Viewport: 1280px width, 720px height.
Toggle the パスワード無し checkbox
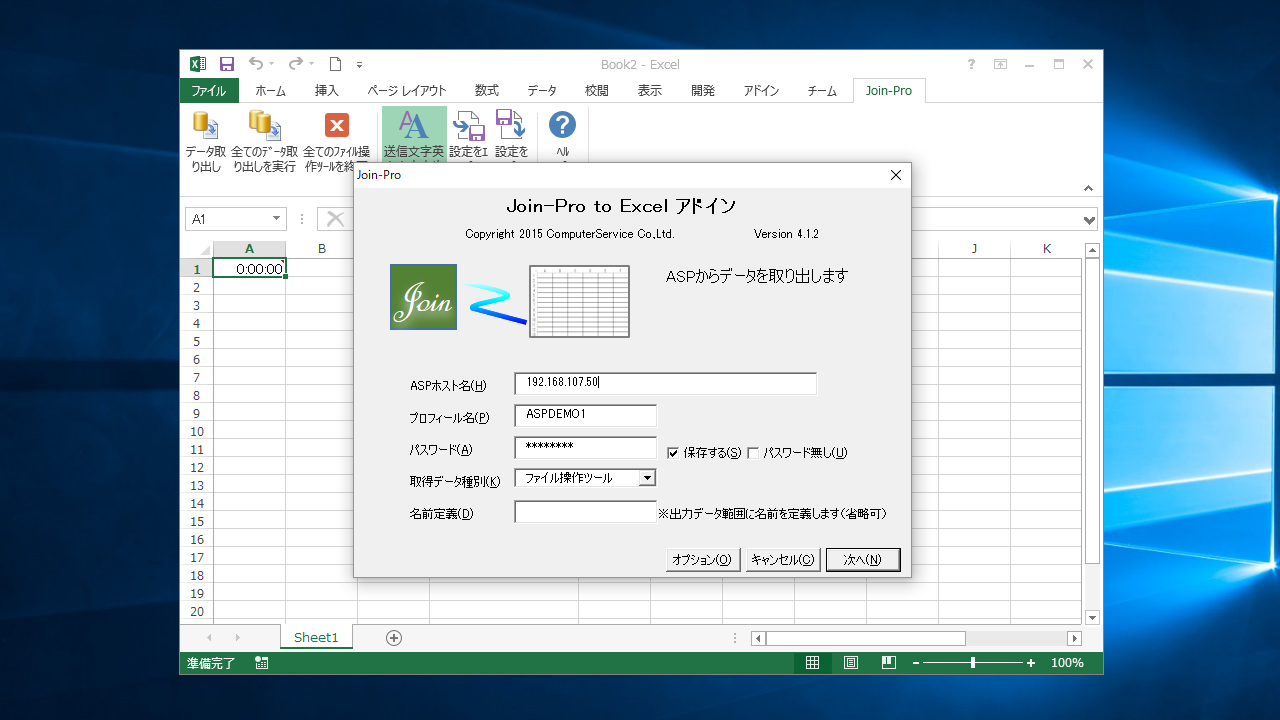[753, 452]
